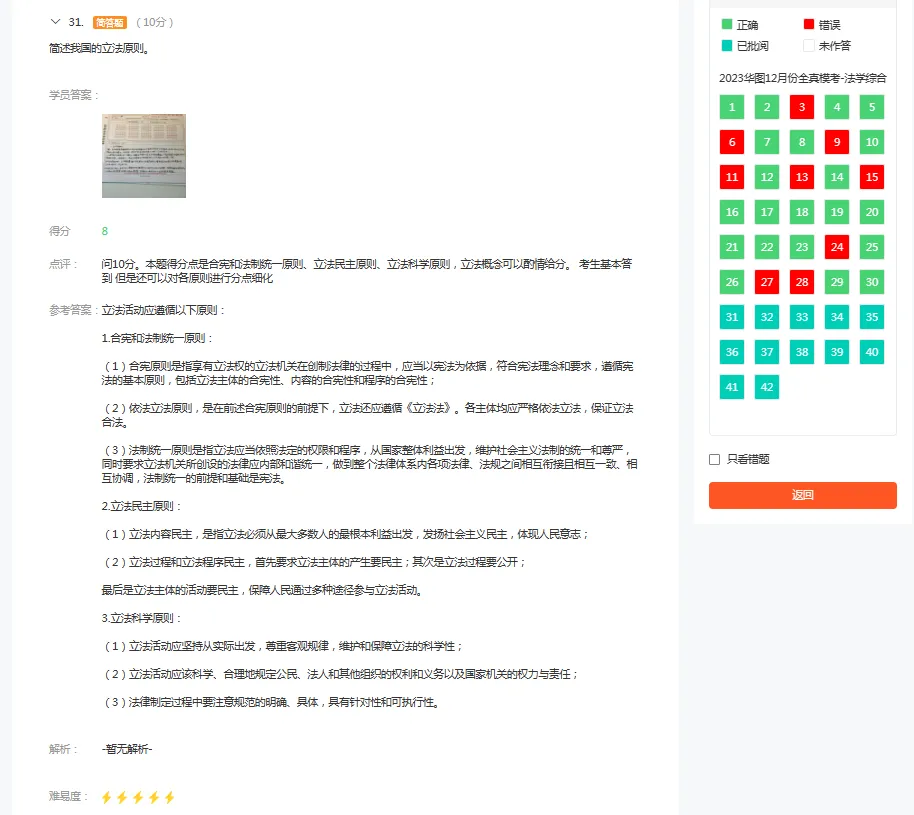Screen dimensions: 914x815
Task: Click the white 未作答 legend swatch
Action: 808,45
